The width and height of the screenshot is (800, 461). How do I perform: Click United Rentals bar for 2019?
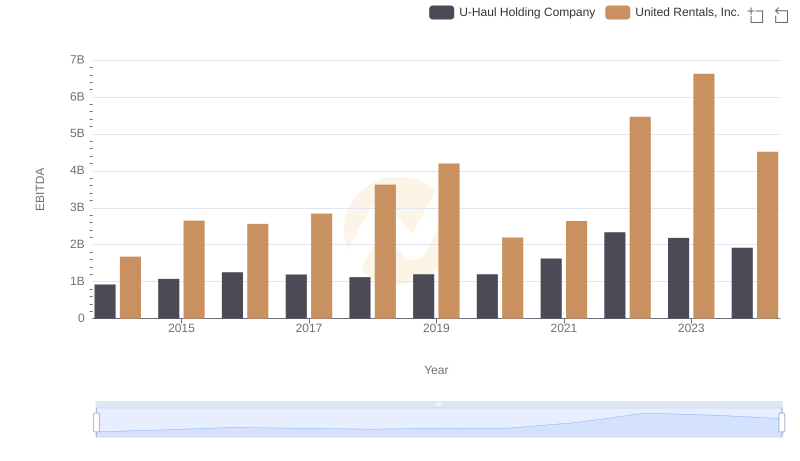[x=449, y=241]
